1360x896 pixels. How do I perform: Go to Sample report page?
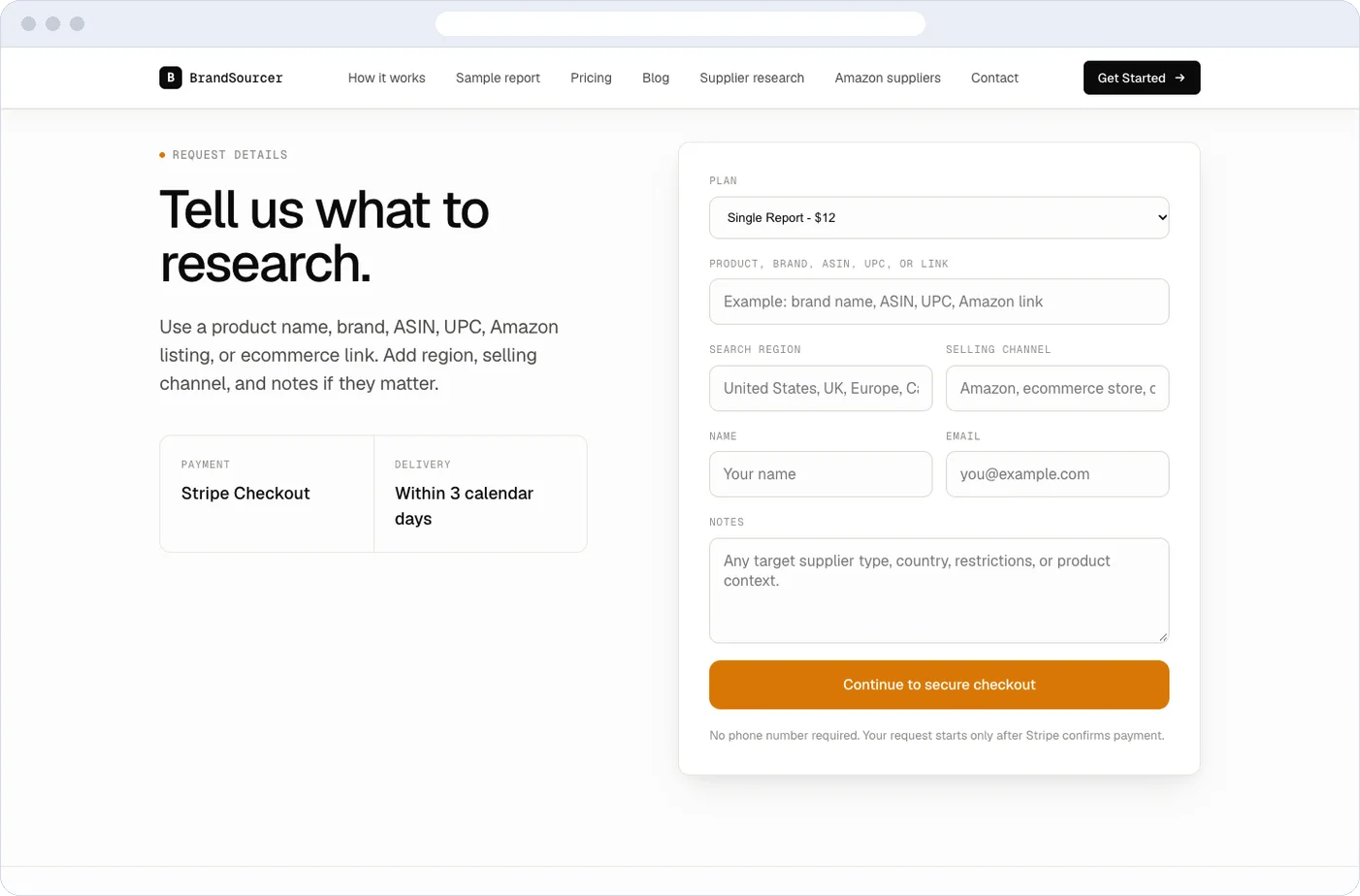(x=498, y=78)
